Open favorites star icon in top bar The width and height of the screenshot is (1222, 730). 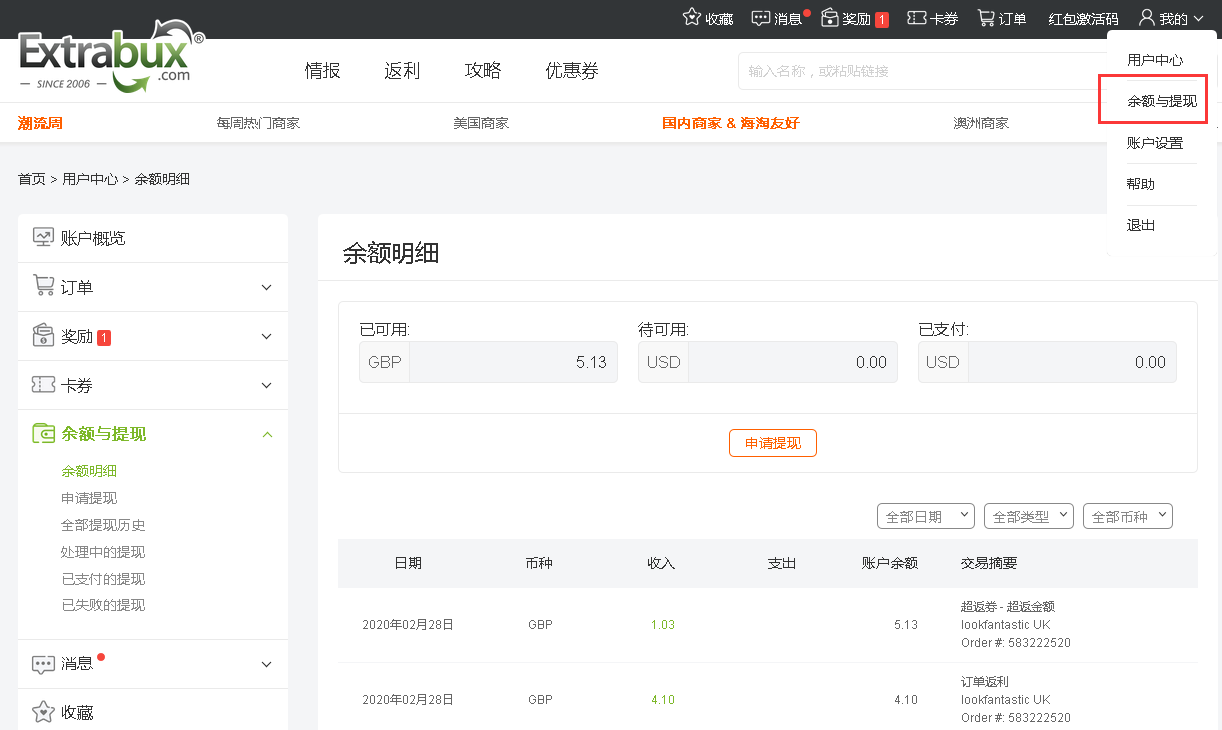pyautogui.click(x=691, y=18)
